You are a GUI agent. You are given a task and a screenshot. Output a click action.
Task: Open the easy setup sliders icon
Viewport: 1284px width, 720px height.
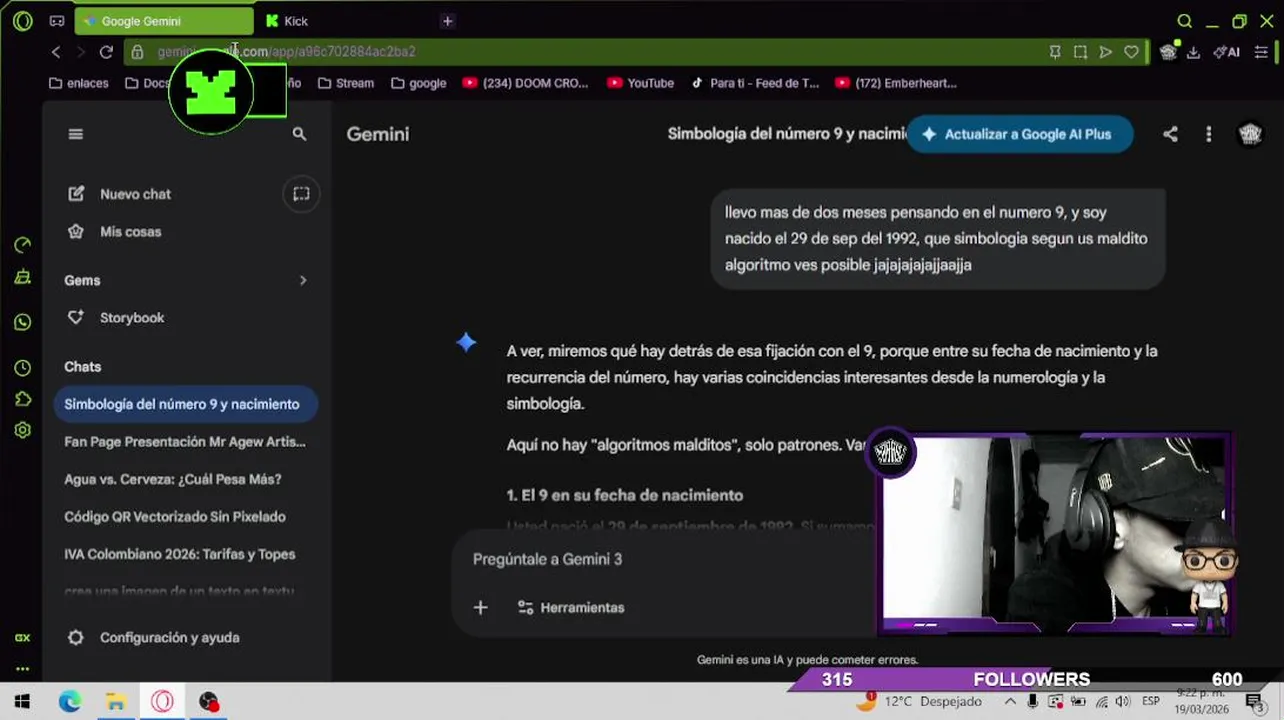click(1261, 52)
